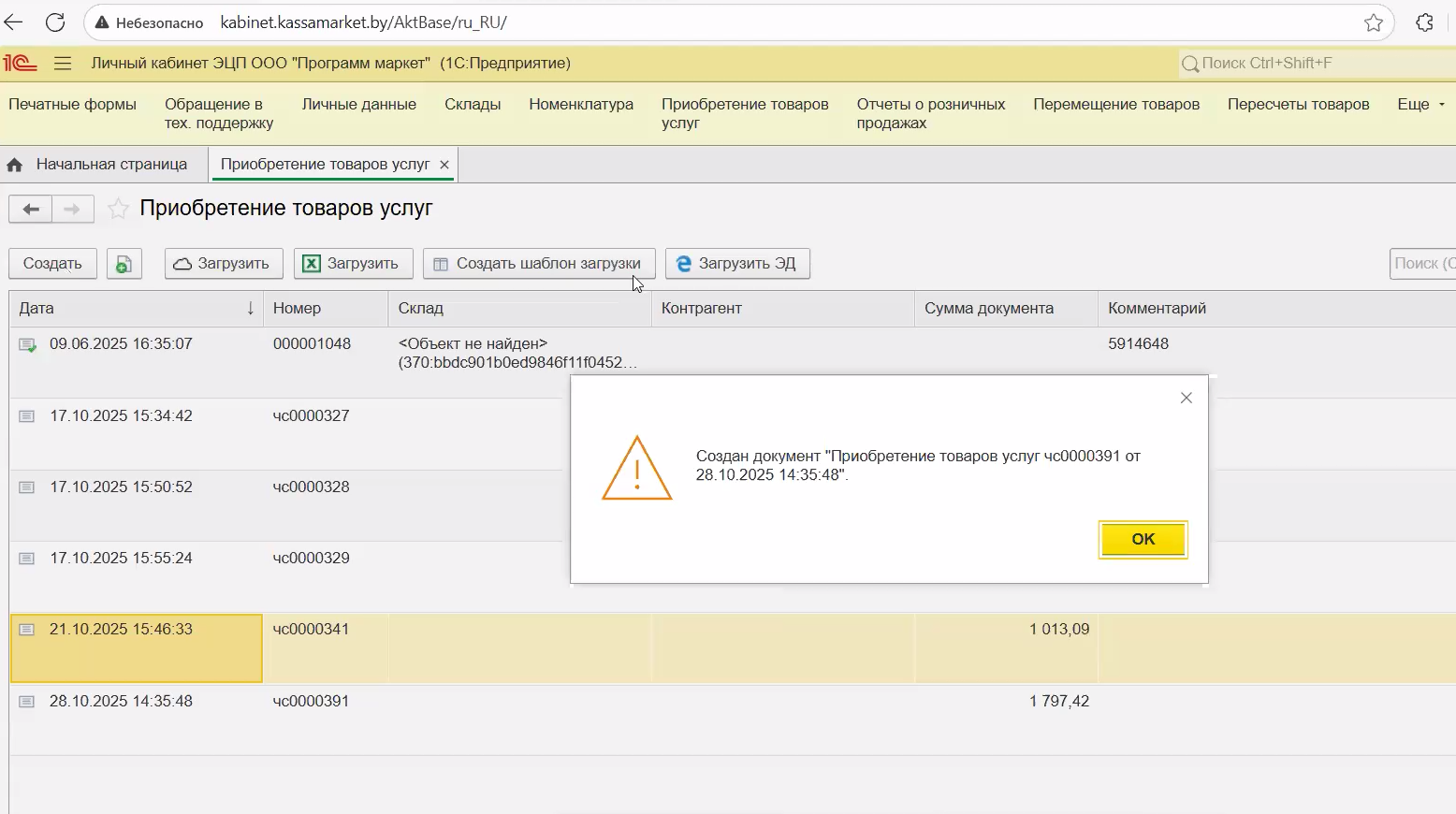1456x814 pixels.
Task: Select row with document чс0000391
Action: [x=311, y=702]
